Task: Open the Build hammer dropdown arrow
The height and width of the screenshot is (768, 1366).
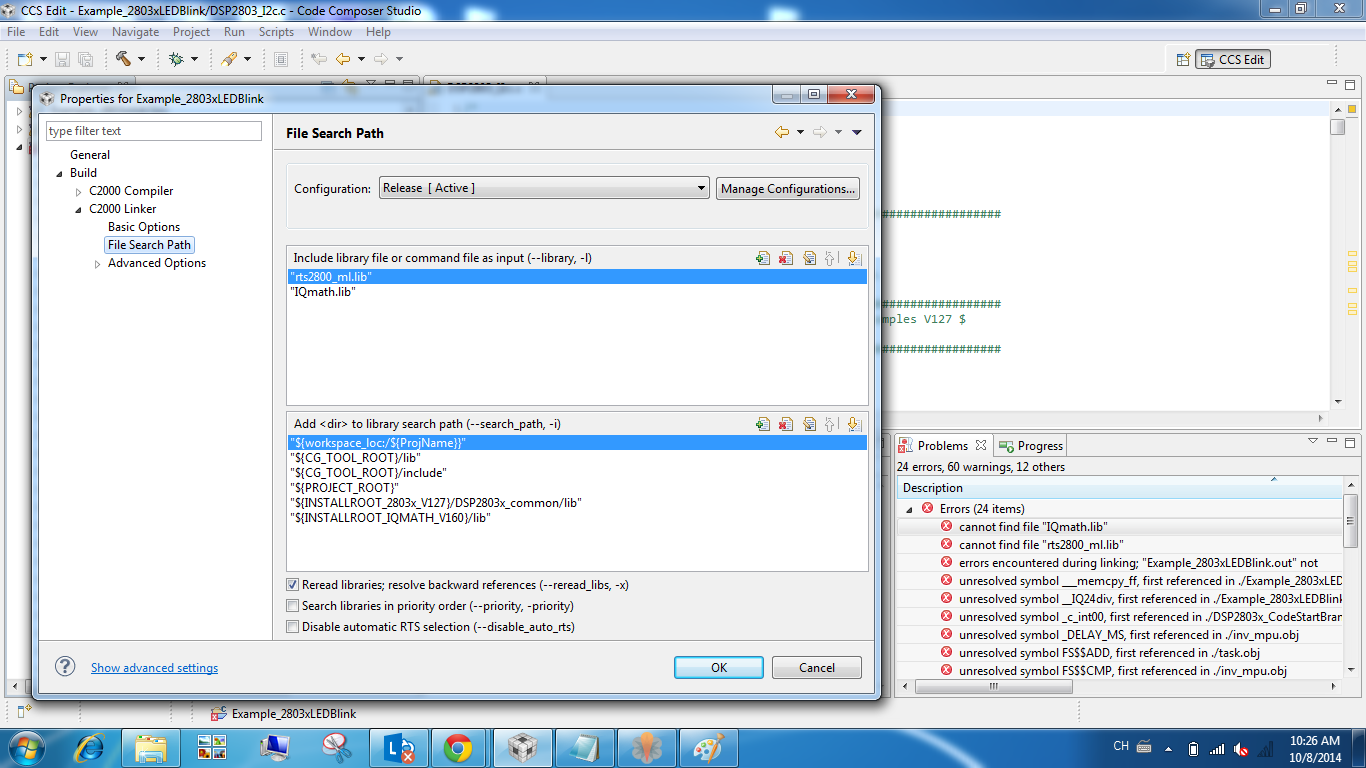Action: [x=141, y=60]
